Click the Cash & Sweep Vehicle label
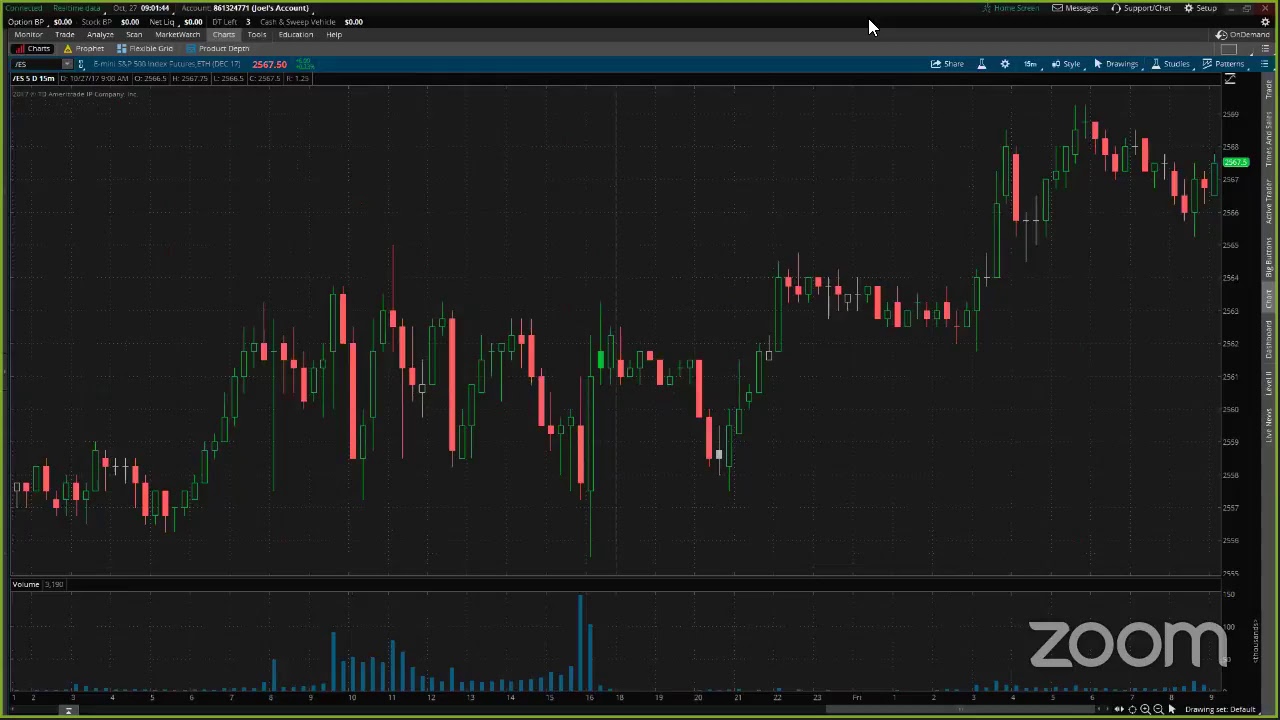1280x720 pixels. click(298, 21)
